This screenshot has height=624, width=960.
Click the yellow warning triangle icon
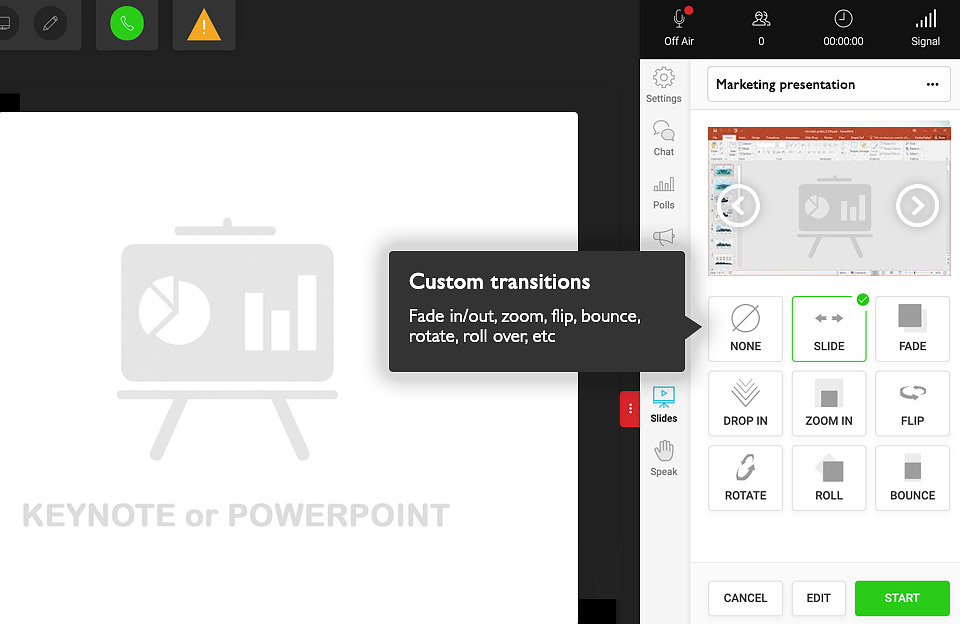click(204, 24)
